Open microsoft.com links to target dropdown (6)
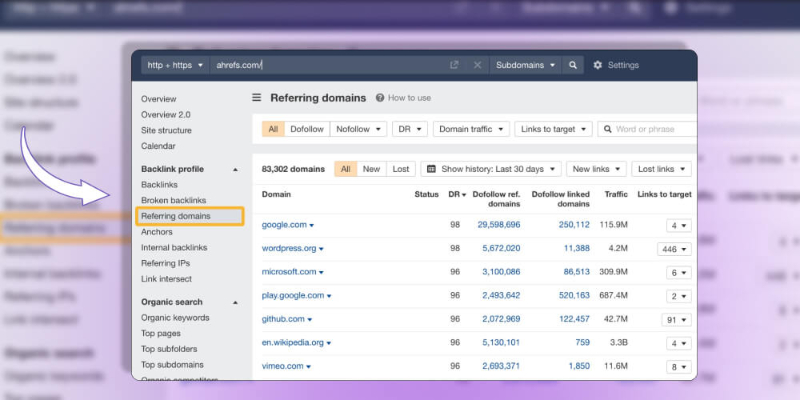This screenshot has width=800, height=400. 679,273
